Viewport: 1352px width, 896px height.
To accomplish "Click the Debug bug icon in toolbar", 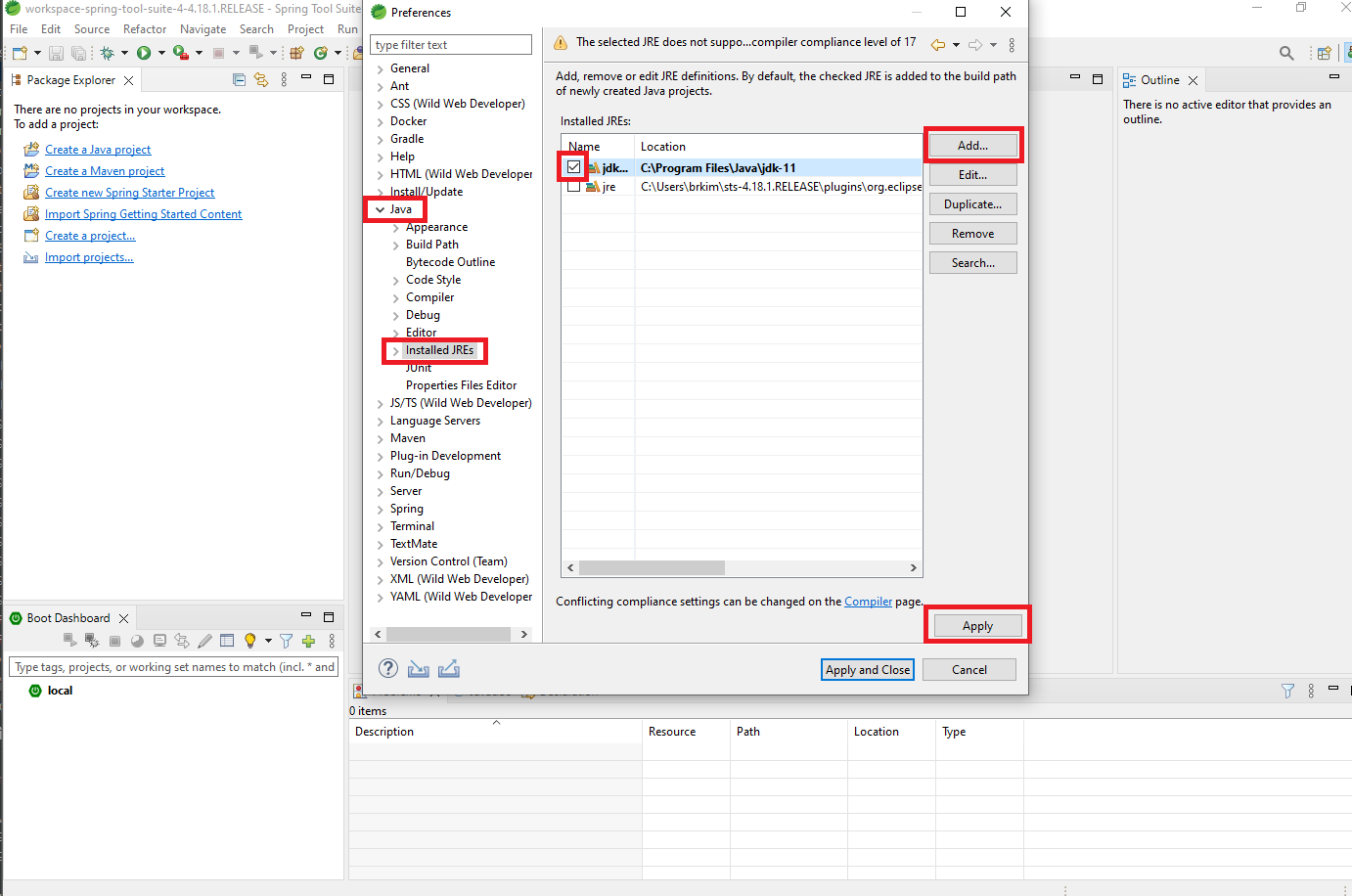I will (x=107, y=53).
